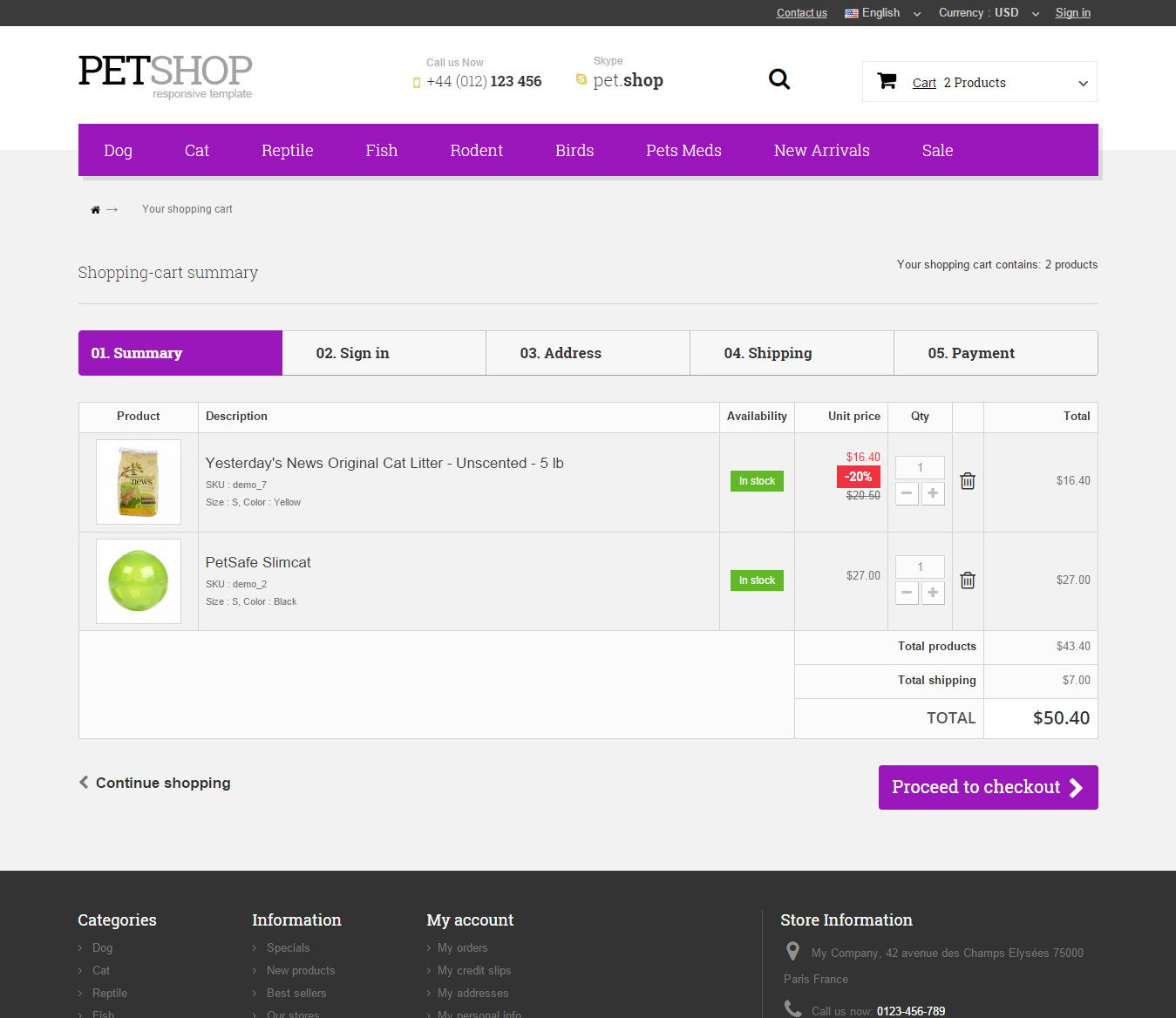This screenshot has width=1176, height=1018.
Task: Open the Currency USD dropdown
Action: click(x=988, y=13)
